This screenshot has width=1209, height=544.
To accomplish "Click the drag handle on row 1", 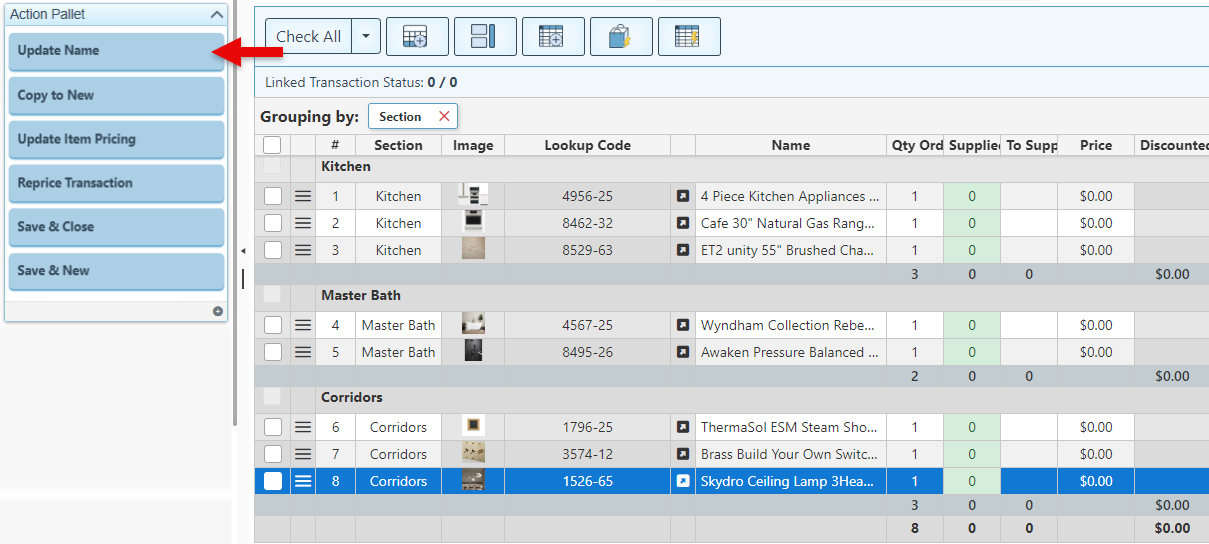I will [x=303, y=196].
